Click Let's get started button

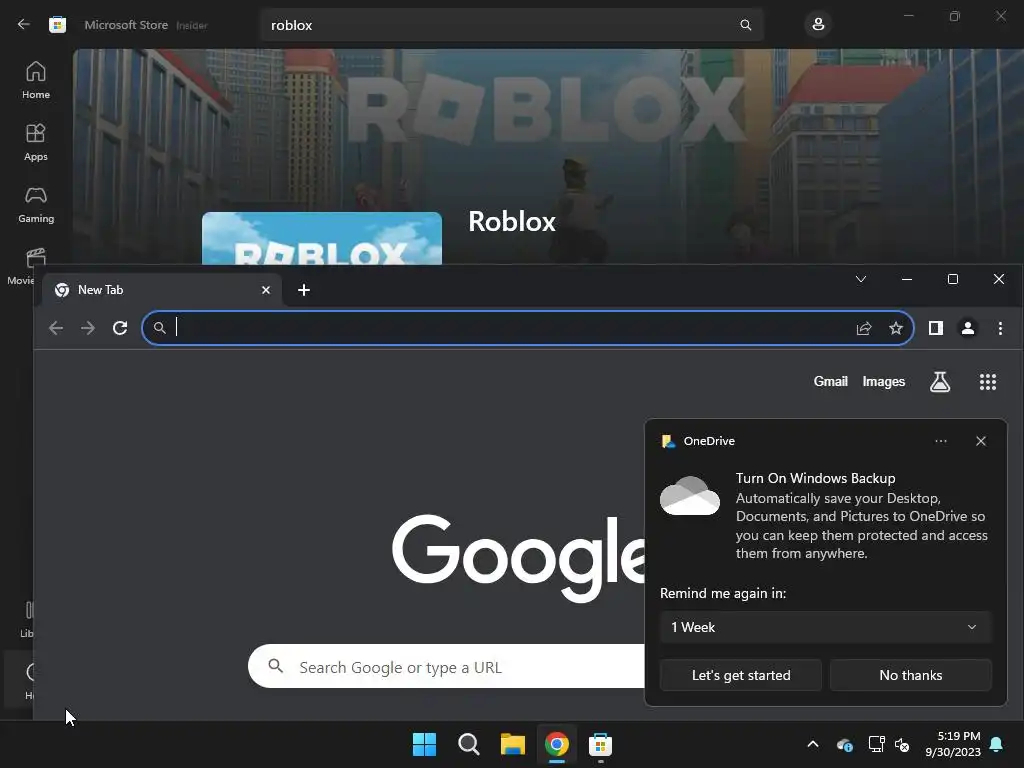[741, 675]
